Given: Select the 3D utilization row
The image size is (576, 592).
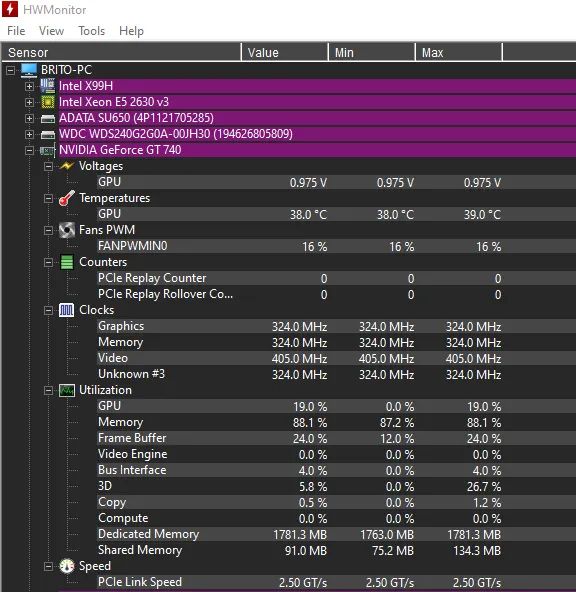Looking at the screenshot, I should (337, 486).
